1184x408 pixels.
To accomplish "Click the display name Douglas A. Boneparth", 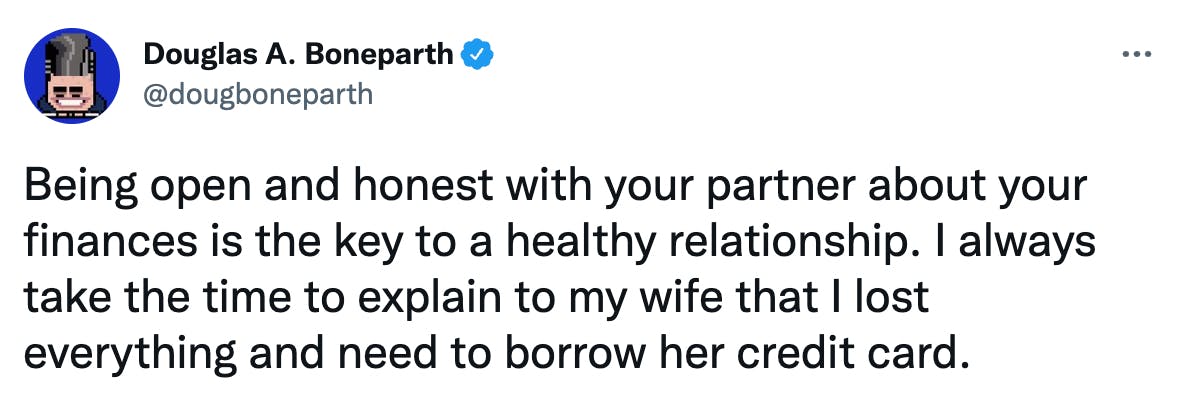I will [298, 55].
